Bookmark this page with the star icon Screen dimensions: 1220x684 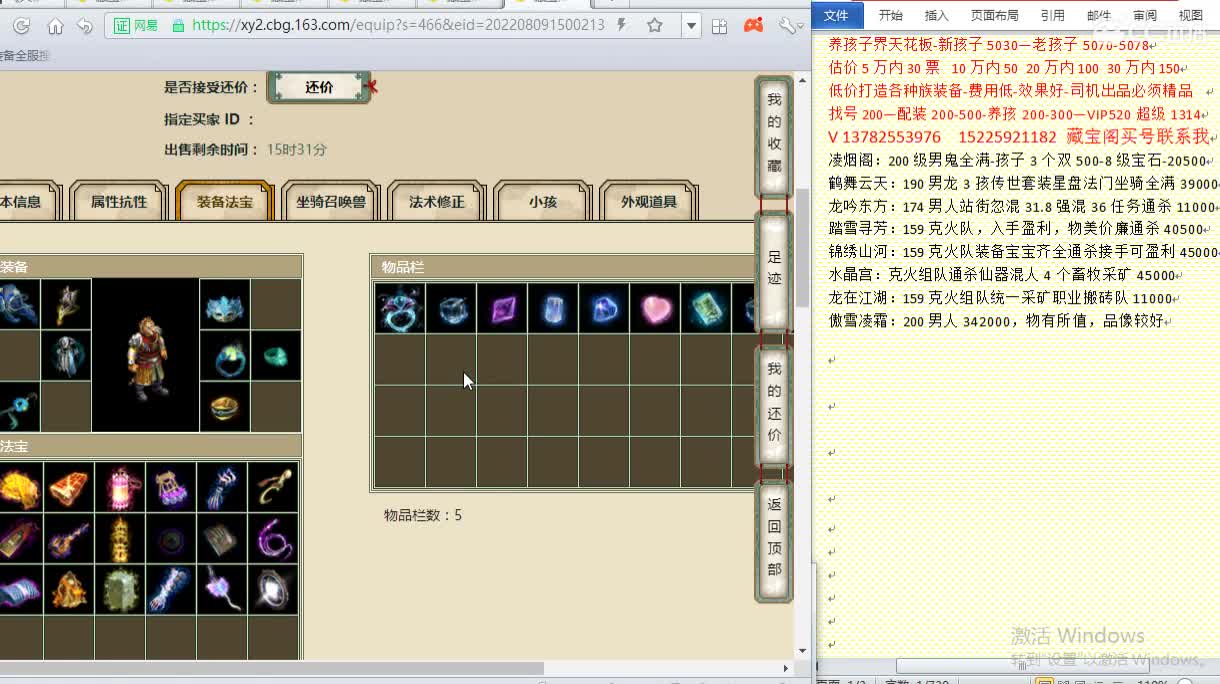[x=655, y=25]
